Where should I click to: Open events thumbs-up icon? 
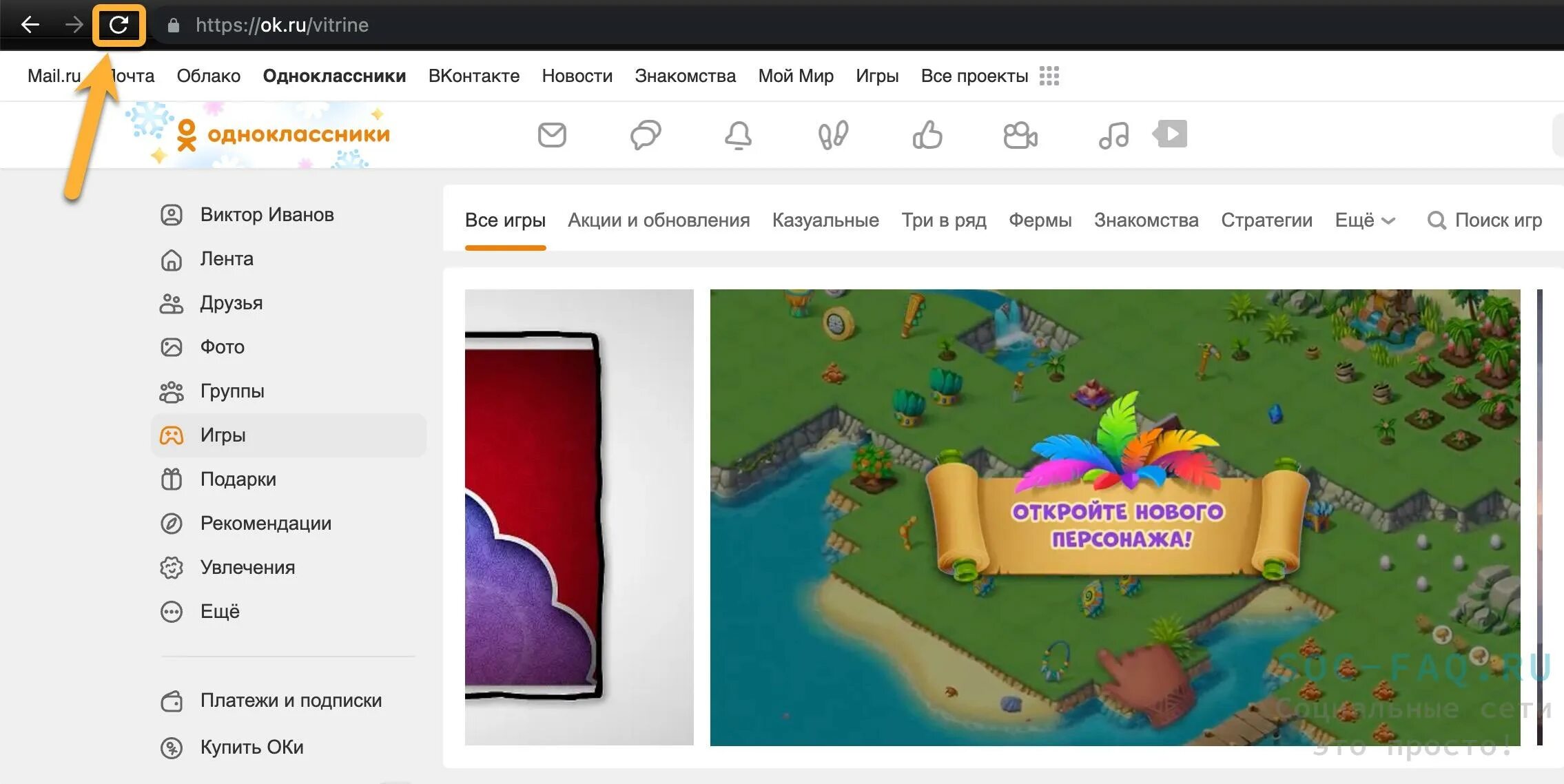[927, 135]
